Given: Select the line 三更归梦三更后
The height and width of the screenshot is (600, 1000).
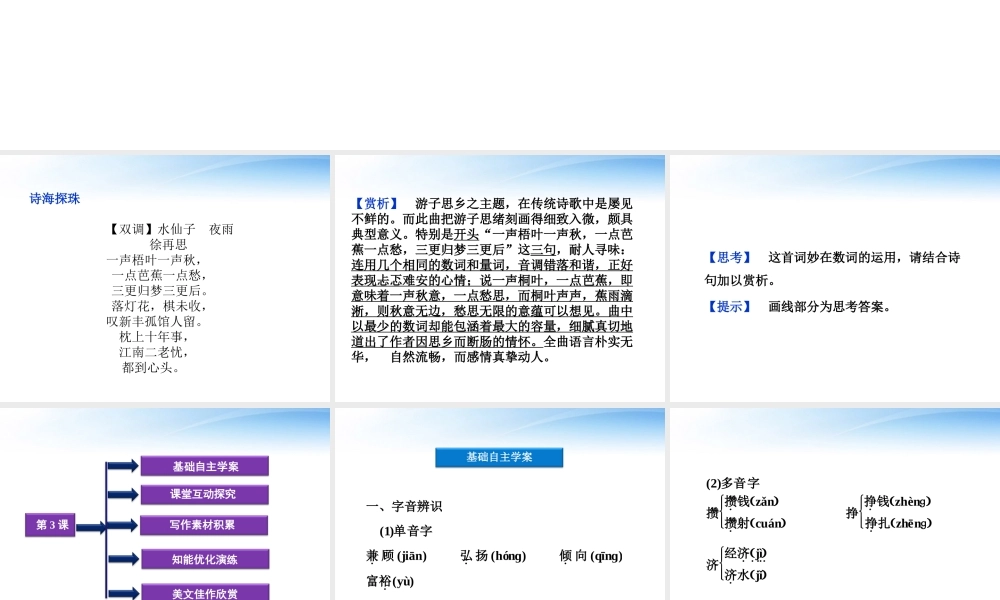Looking at the screenshot, I should coord(160,290).
